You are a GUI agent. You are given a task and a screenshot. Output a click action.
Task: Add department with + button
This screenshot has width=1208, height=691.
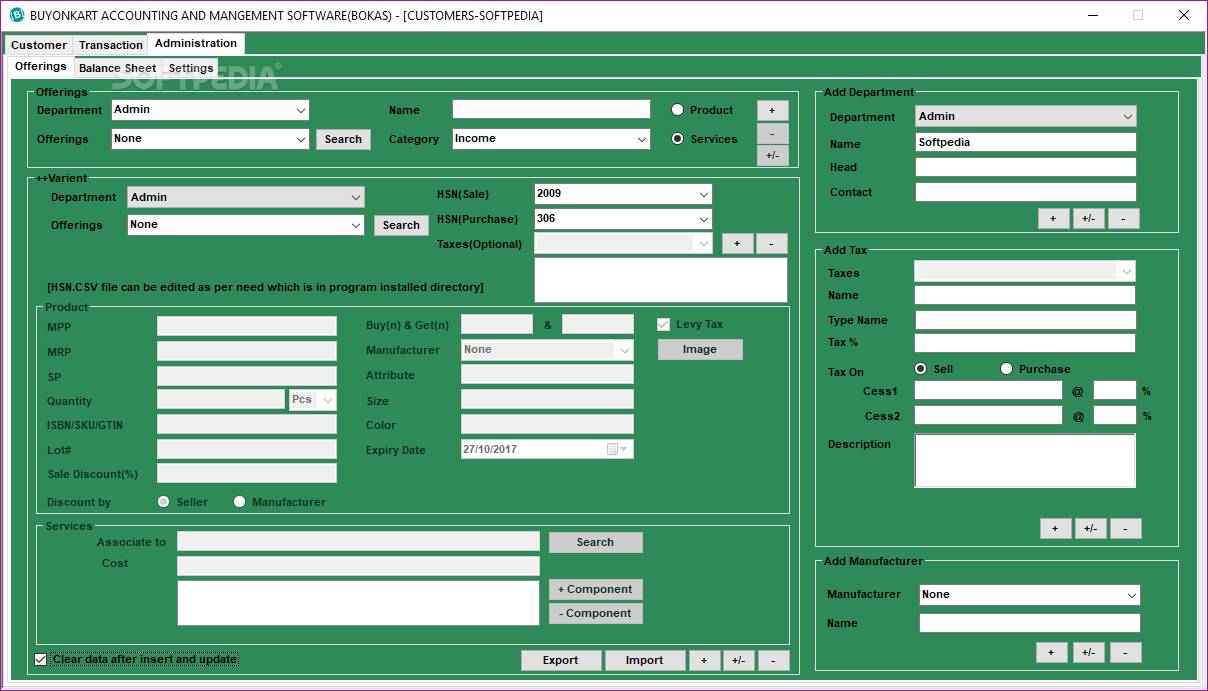(x=1053, y=218)
